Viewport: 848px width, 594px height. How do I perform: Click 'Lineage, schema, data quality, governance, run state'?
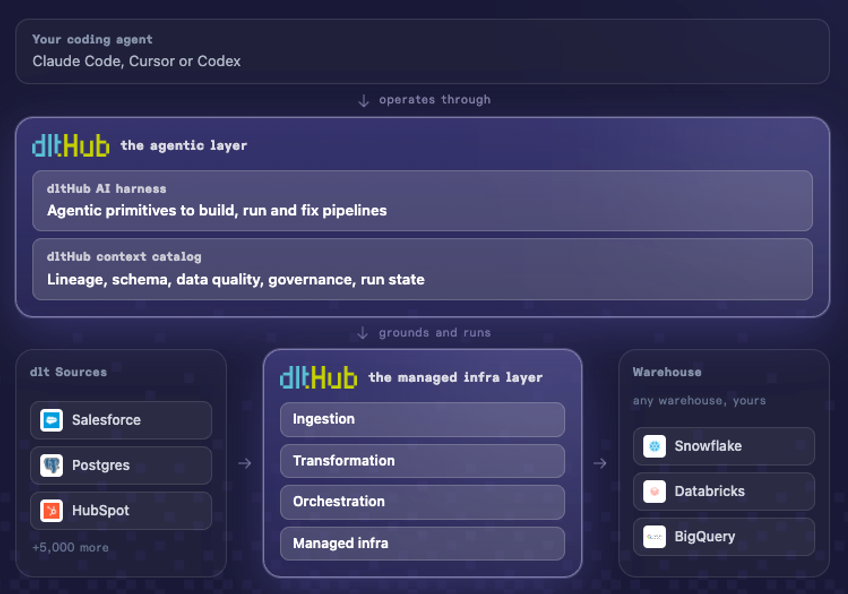(236, 280)
